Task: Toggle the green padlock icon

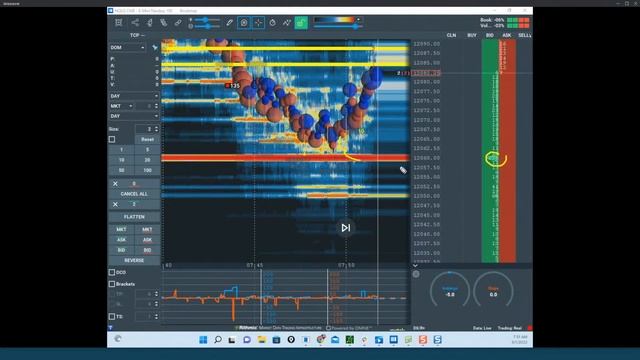Action: coord(301,23)
